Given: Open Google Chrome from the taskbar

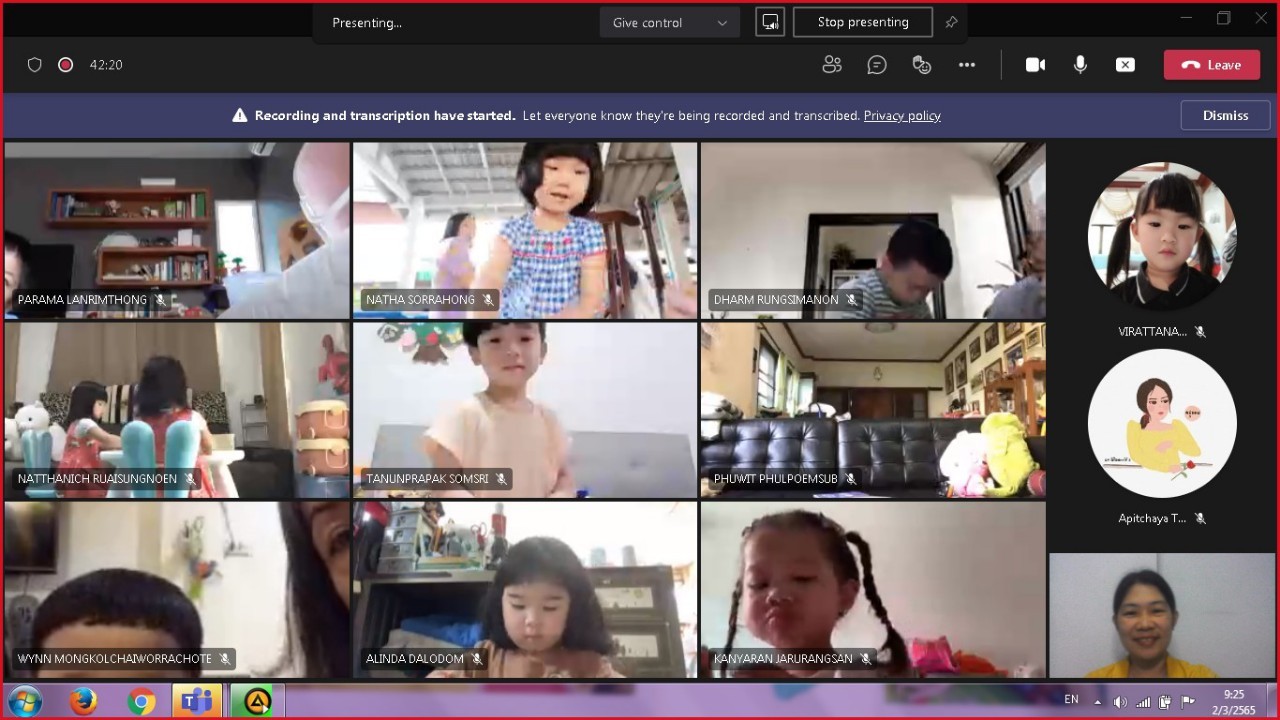Looking at the screenshot, I should [141, 702].
